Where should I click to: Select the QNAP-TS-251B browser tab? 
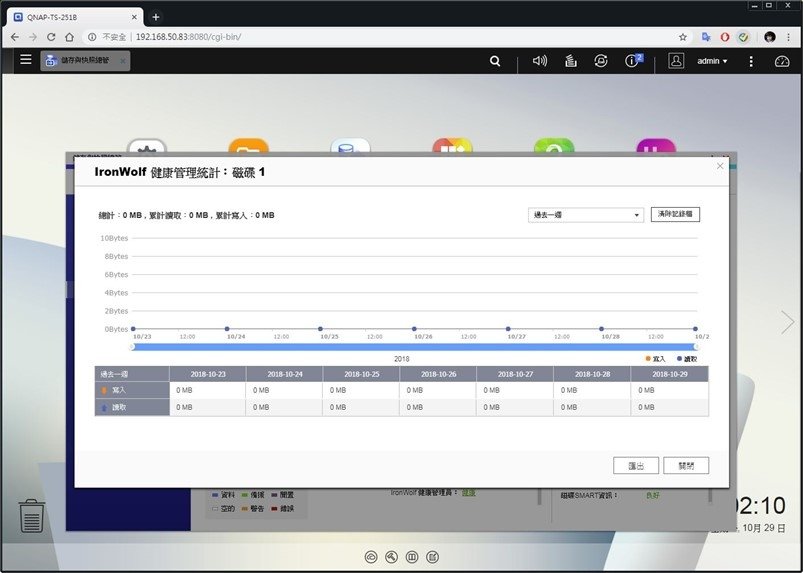coord(76,17)
